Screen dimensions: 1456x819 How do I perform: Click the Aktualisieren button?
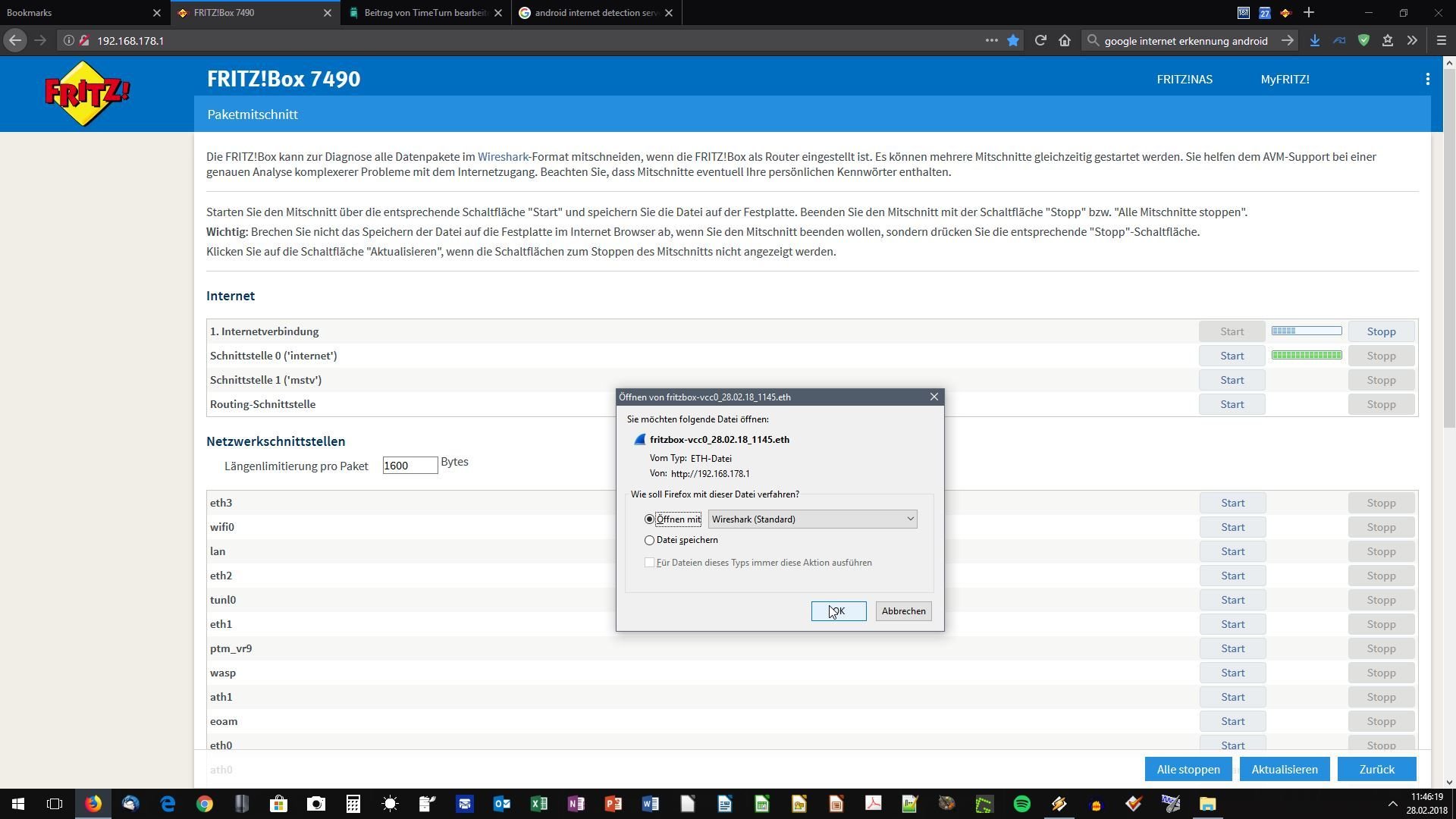pos(1284,769)
